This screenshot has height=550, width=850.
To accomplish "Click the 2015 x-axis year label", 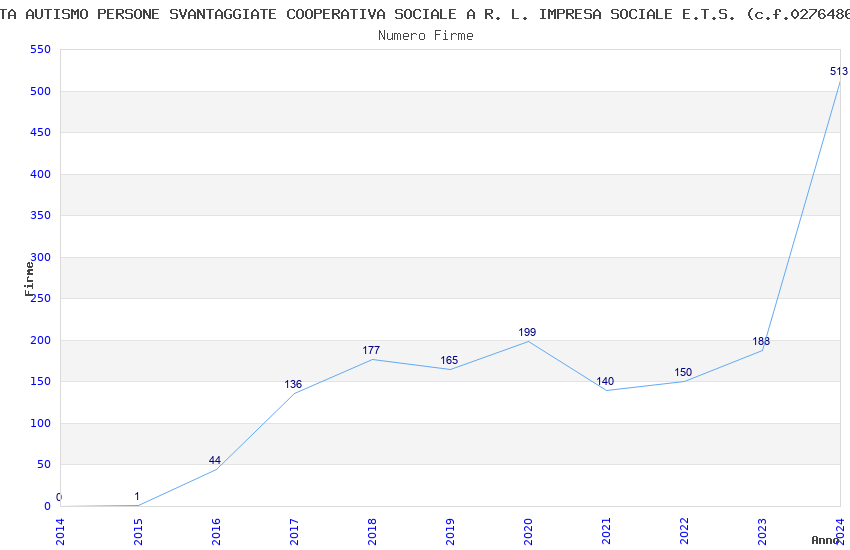I will pyautogui.click(x=138, y=532).
